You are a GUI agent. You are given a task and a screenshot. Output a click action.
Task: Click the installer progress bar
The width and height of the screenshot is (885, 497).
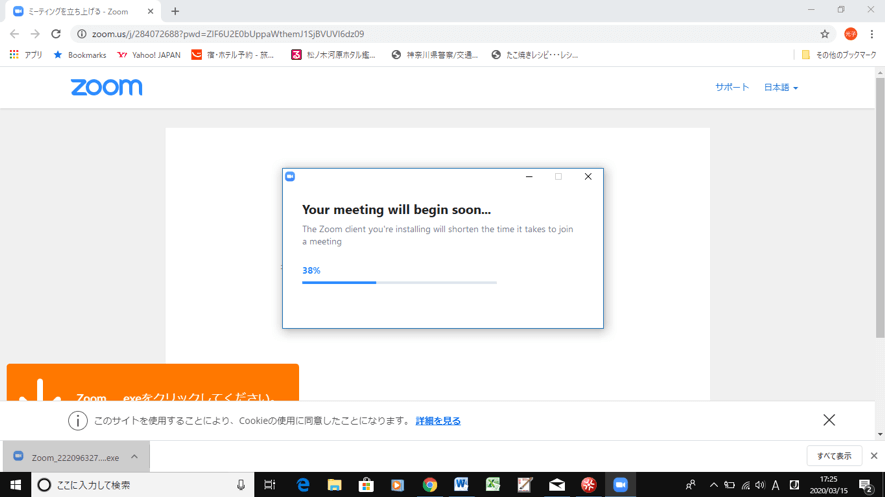[x=399, y=282]
